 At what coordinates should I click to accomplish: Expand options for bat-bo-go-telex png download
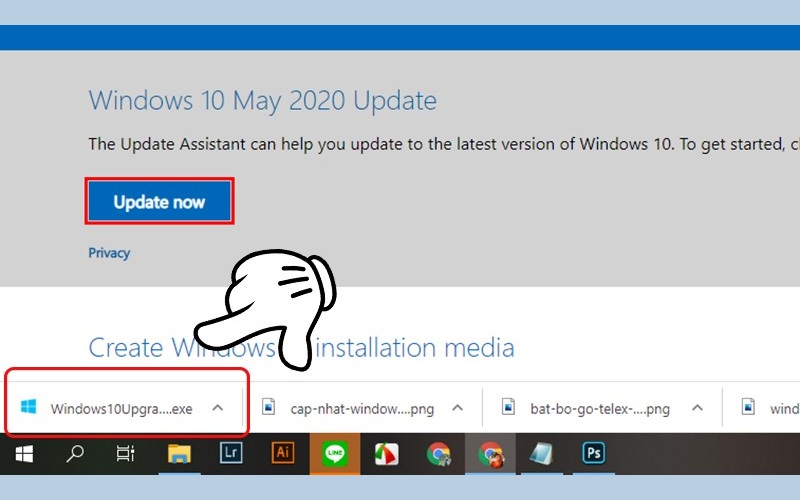pos(697,408)
